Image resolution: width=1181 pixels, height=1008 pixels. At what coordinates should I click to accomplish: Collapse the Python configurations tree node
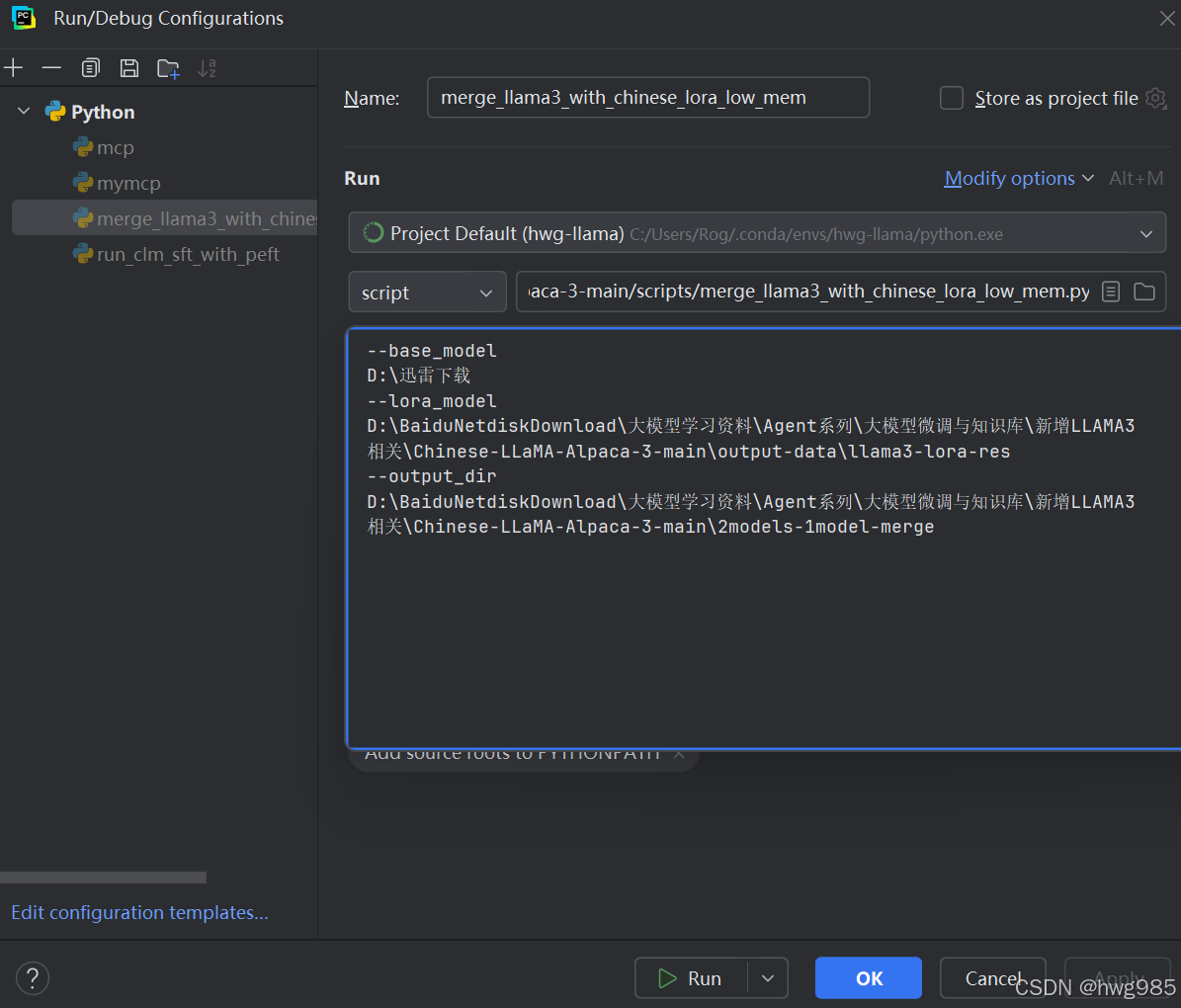coord(24,112)
